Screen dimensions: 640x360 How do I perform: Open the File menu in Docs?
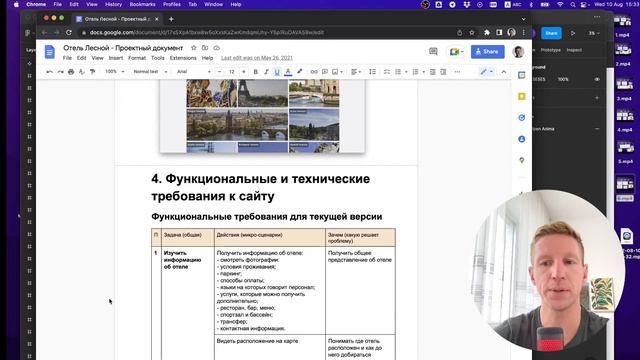coord(67,58)
